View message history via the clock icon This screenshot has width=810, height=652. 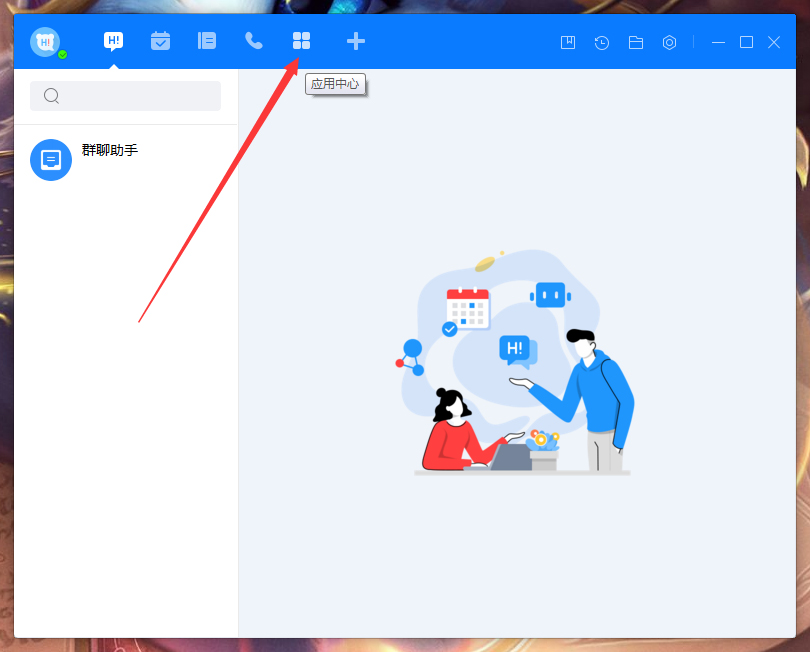(x=601, y=42)
